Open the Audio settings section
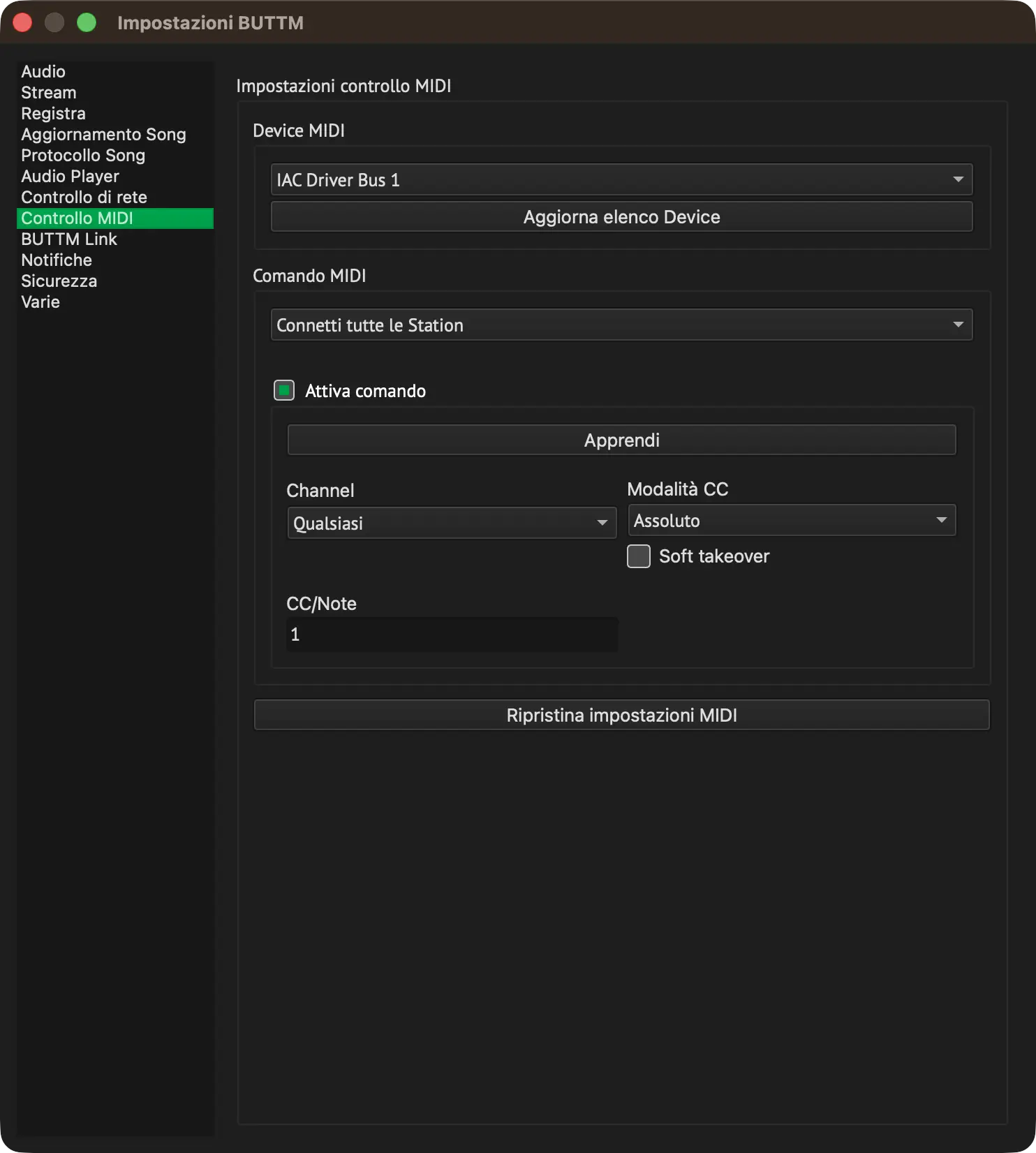Viewport: 1036px width, 1153px height. 115,71
